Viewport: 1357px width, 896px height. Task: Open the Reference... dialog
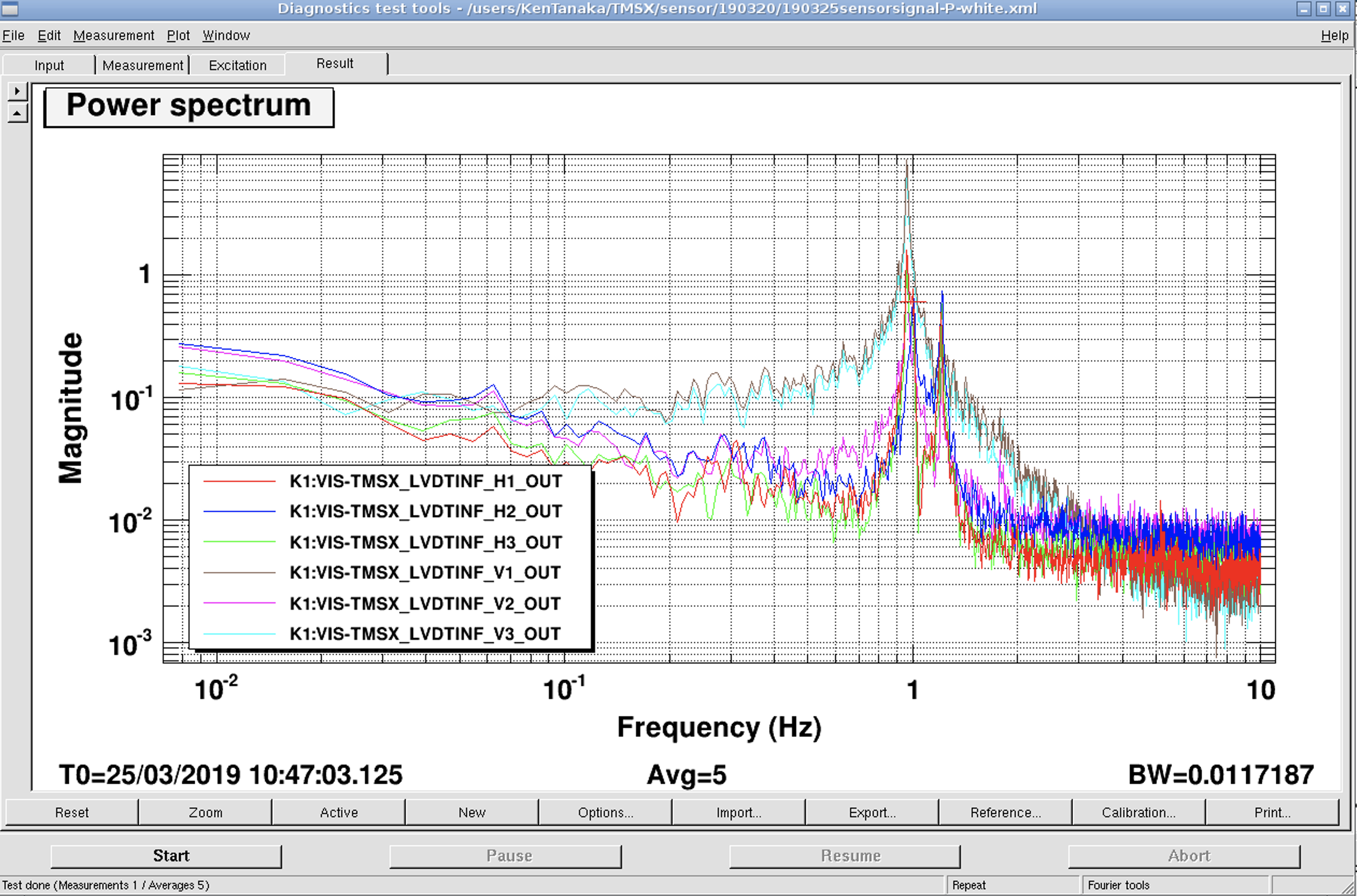[1006, 812]
